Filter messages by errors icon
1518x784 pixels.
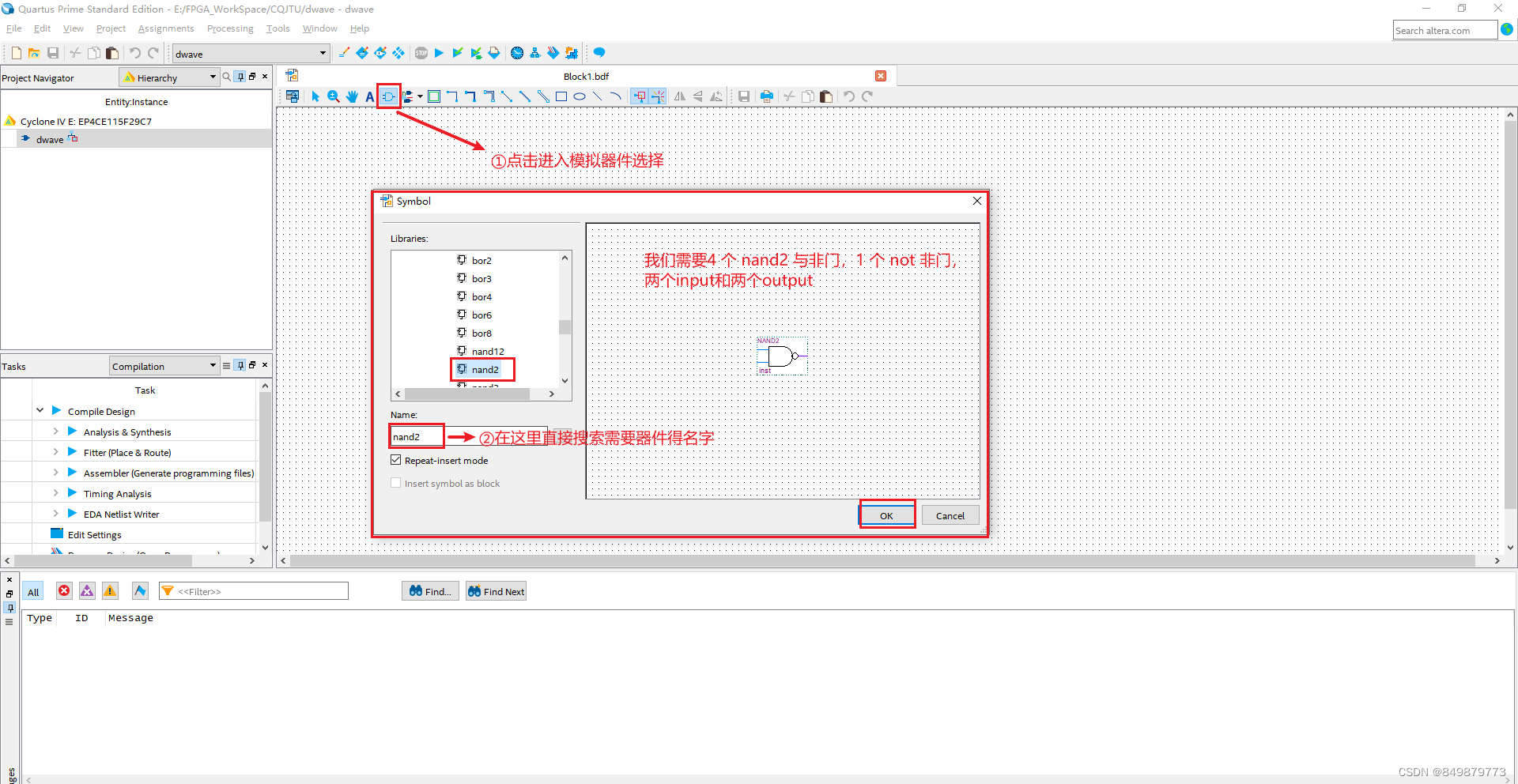(64, 591)
